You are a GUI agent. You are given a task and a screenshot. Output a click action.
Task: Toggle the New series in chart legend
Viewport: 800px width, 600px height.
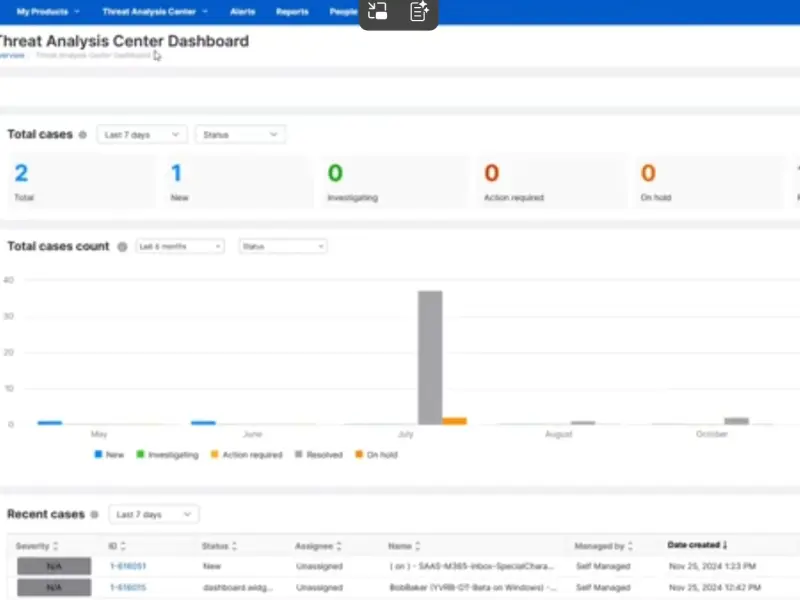[112, 455]
